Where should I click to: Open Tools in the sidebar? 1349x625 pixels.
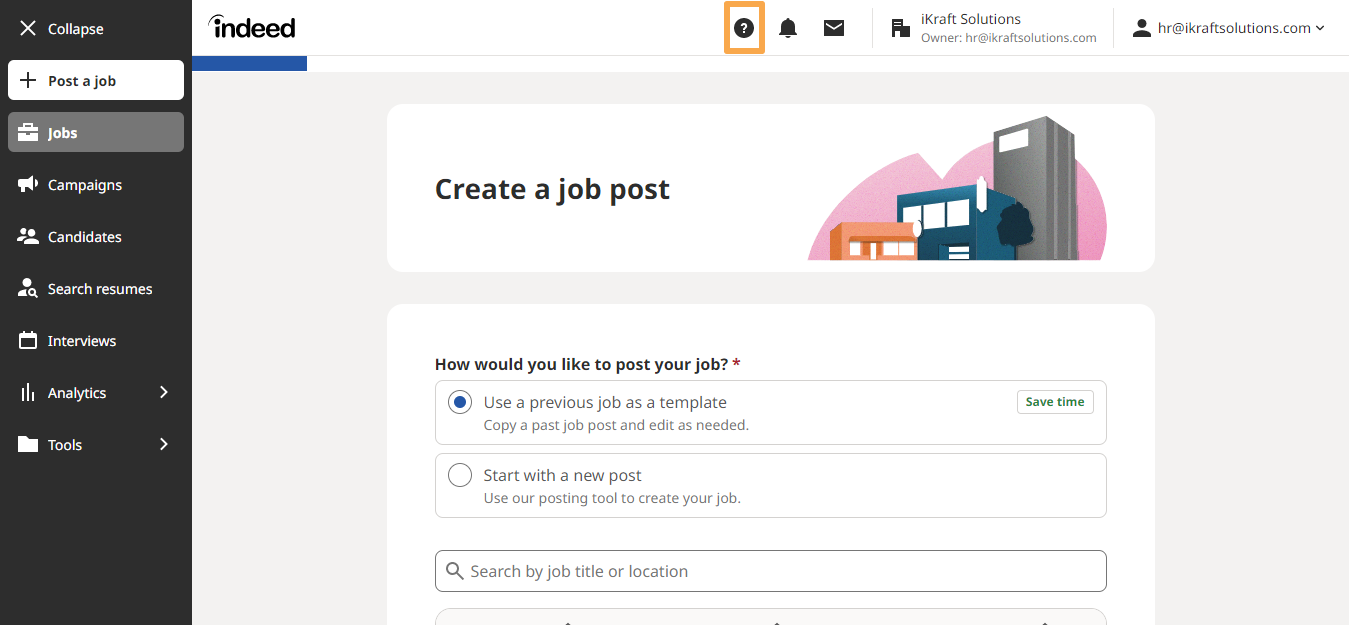click(65, 445)
